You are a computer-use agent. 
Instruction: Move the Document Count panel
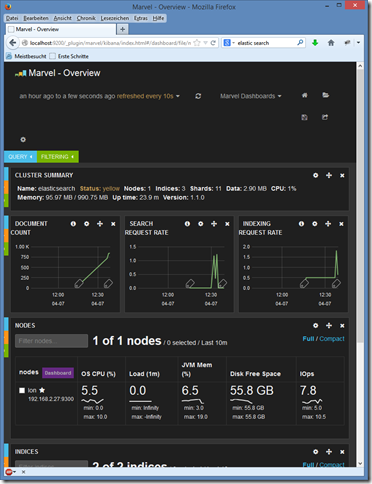pos(100,224)
